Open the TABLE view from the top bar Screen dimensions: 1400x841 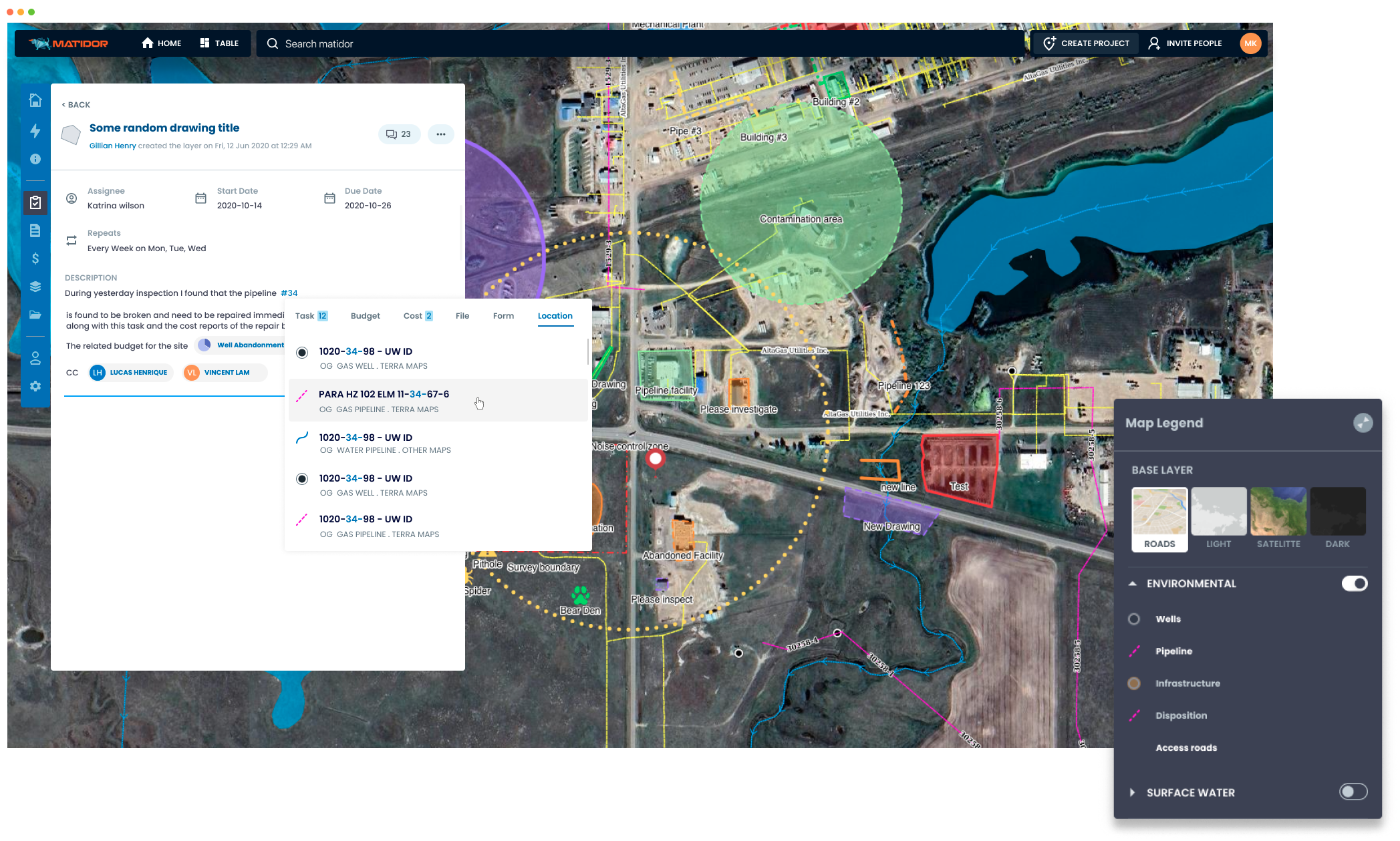[220, 43]
